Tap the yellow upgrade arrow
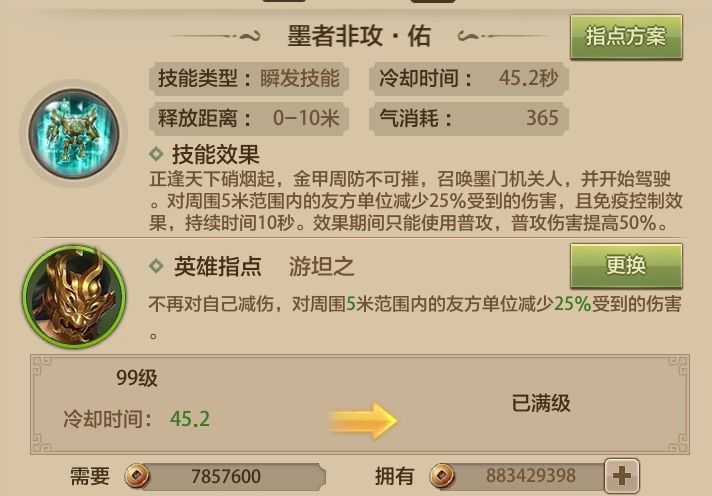 [363, 420]
